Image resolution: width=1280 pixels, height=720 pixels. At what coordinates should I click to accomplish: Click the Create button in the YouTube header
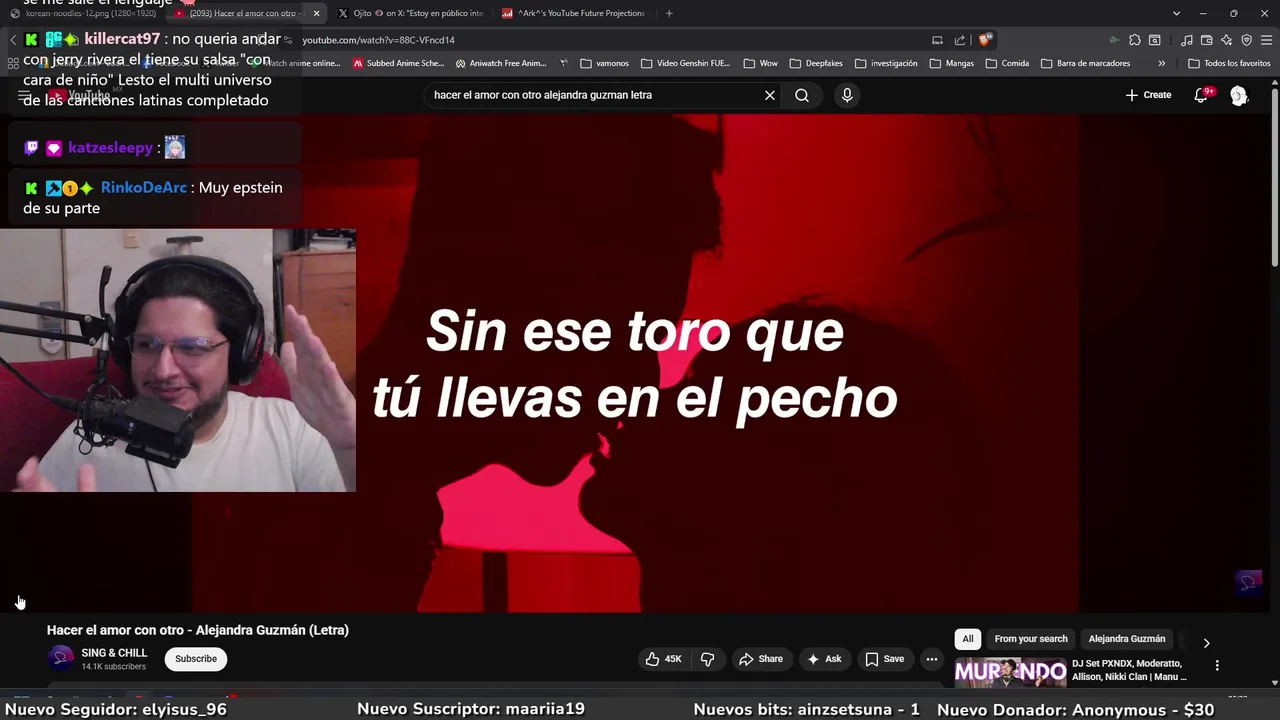click(1148, 95)
